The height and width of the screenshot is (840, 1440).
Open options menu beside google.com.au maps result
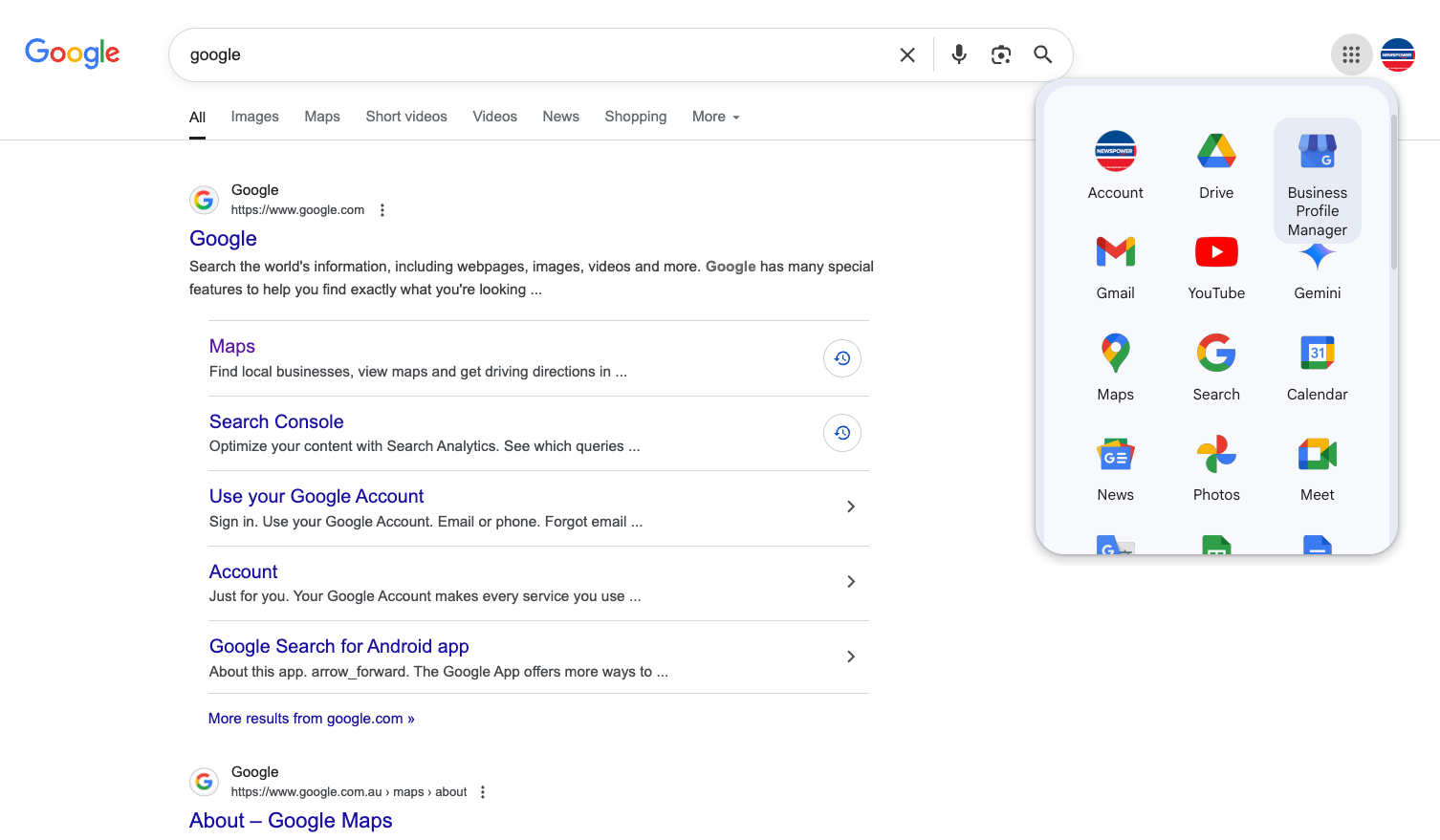(483, 792)
